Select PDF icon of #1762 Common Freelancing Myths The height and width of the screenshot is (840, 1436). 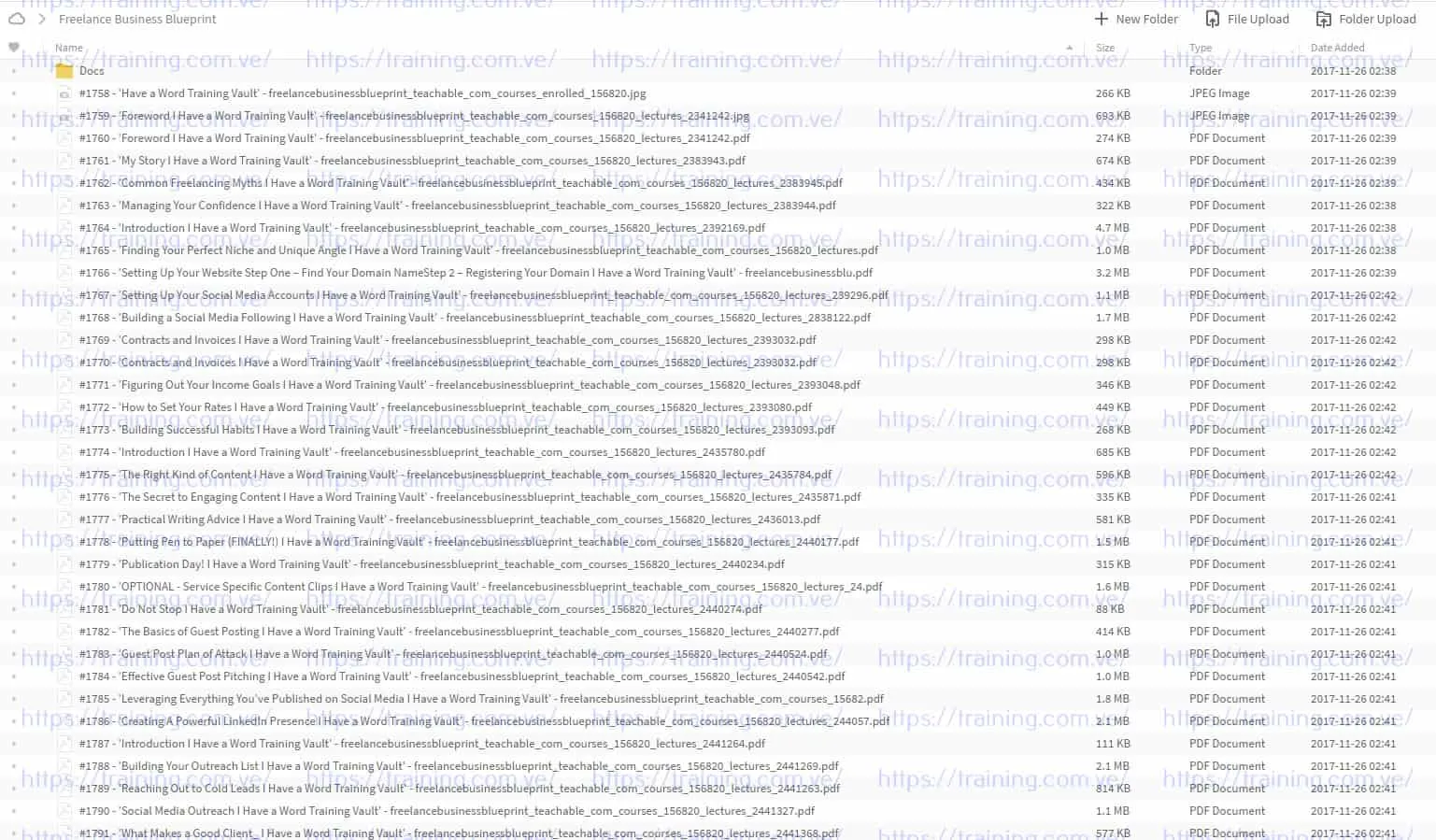click(64, 183)
